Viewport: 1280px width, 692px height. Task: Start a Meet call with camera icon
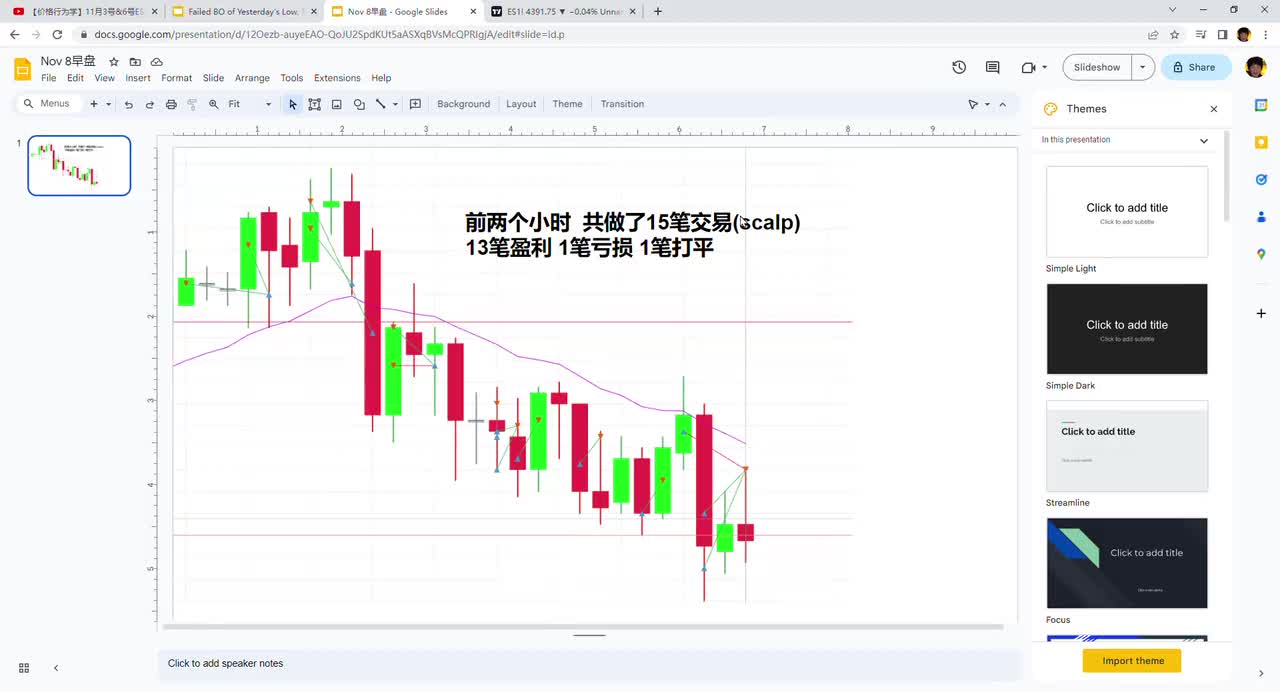point(1028,67)
